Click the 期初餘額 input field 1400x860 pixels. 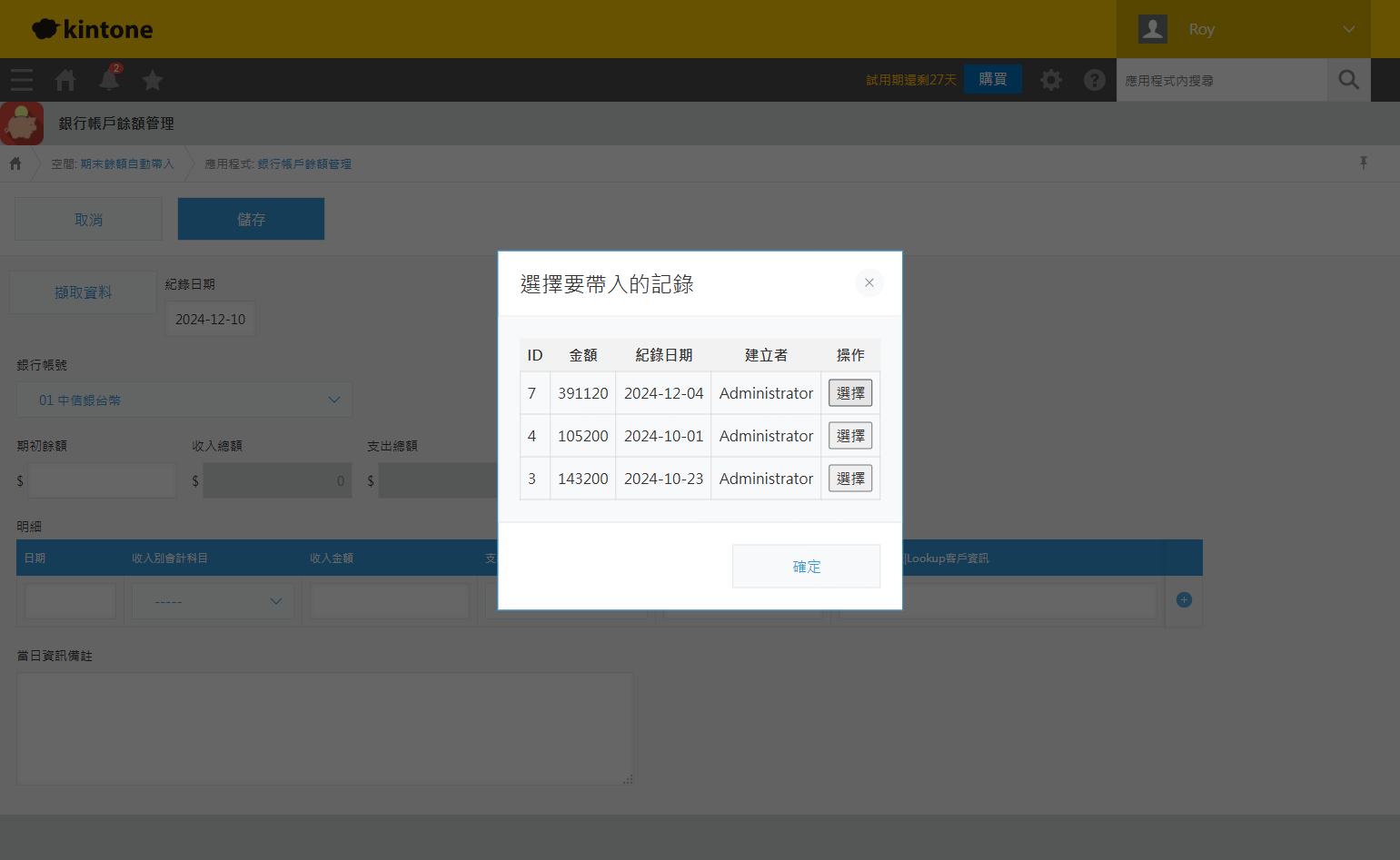103,480
